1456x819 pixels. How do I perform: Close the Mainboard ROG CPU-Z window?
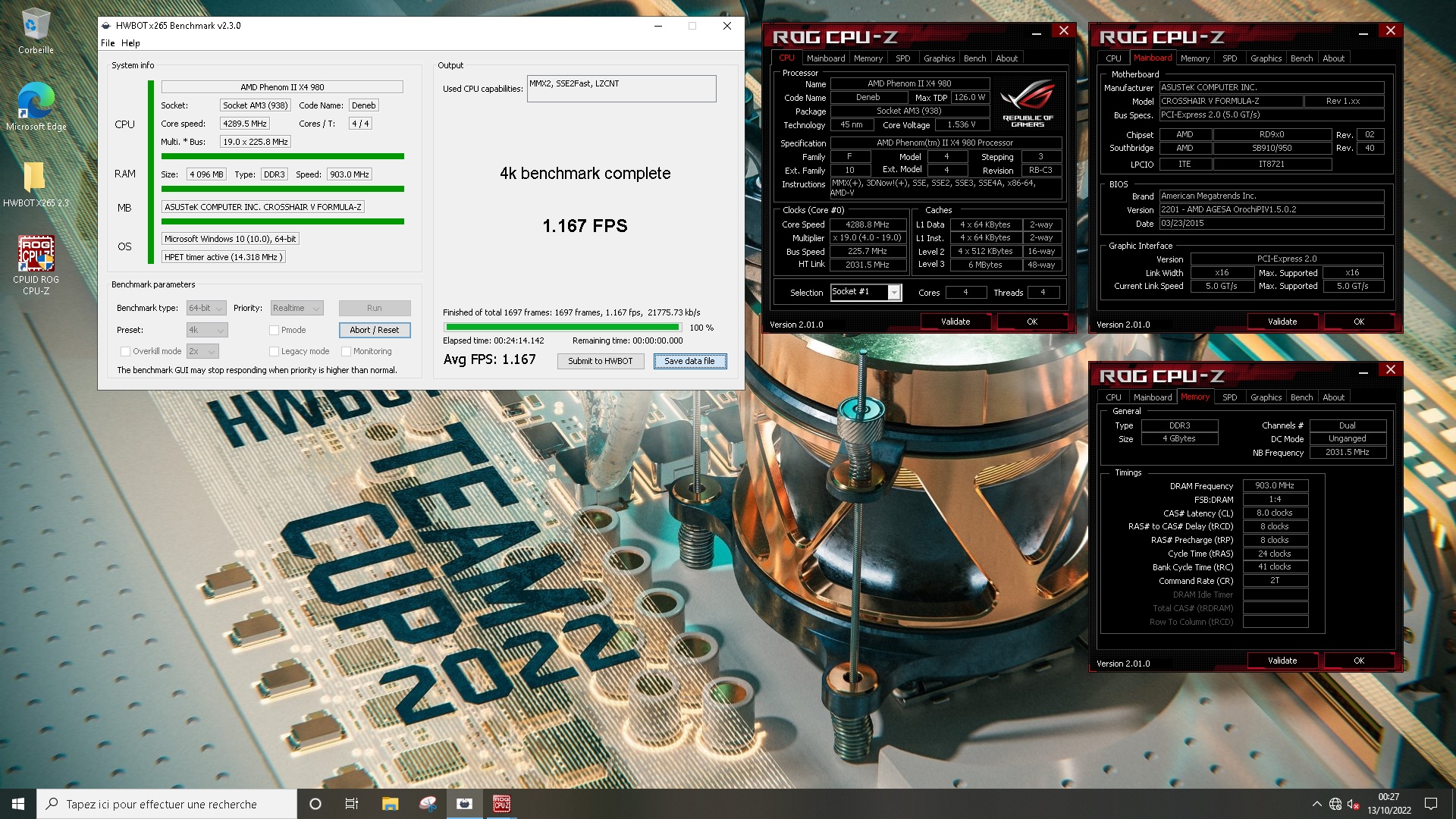pos(1391,31)
